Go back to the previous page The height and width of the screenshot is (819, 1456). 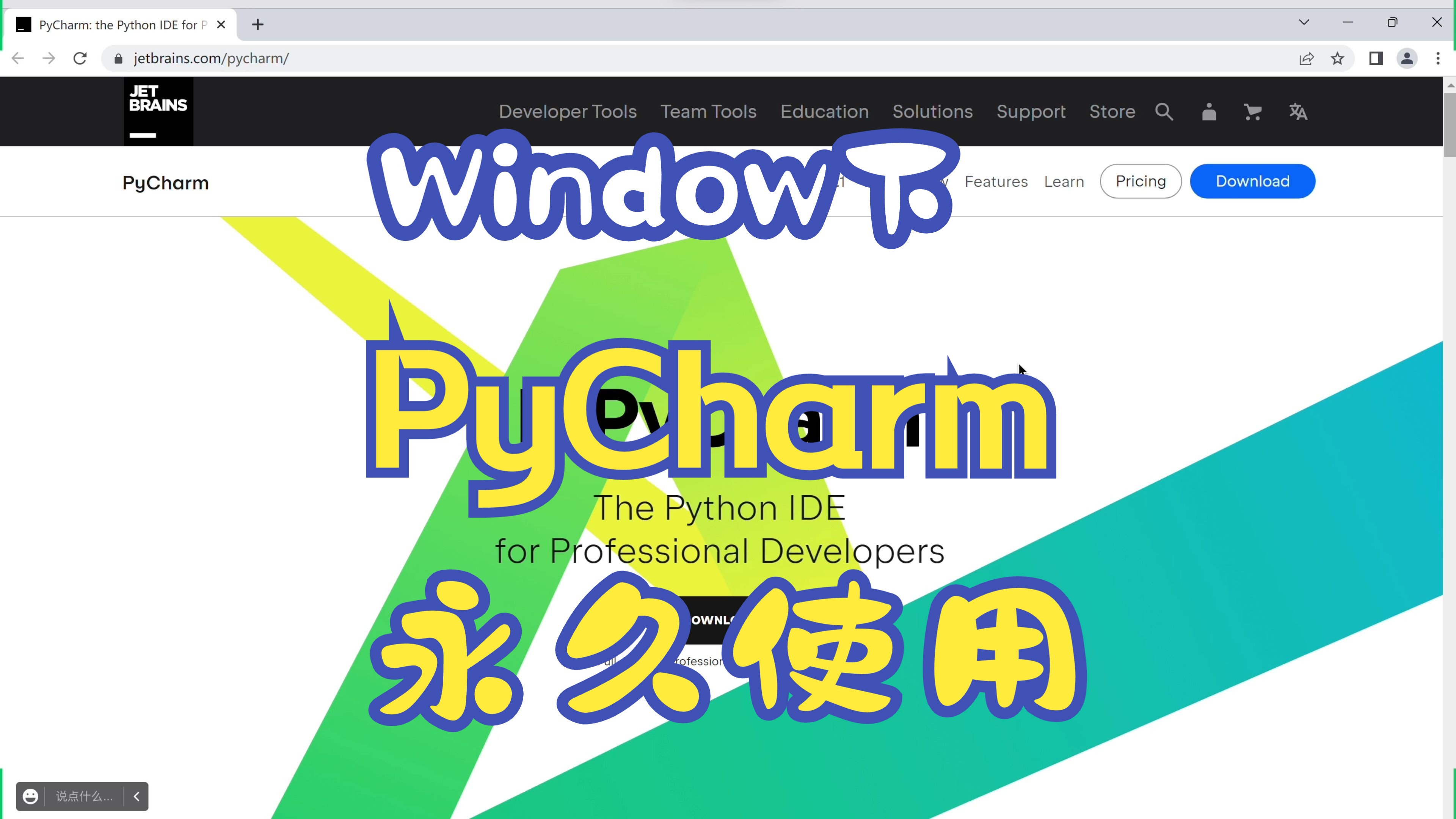click(x=18, y=58)
